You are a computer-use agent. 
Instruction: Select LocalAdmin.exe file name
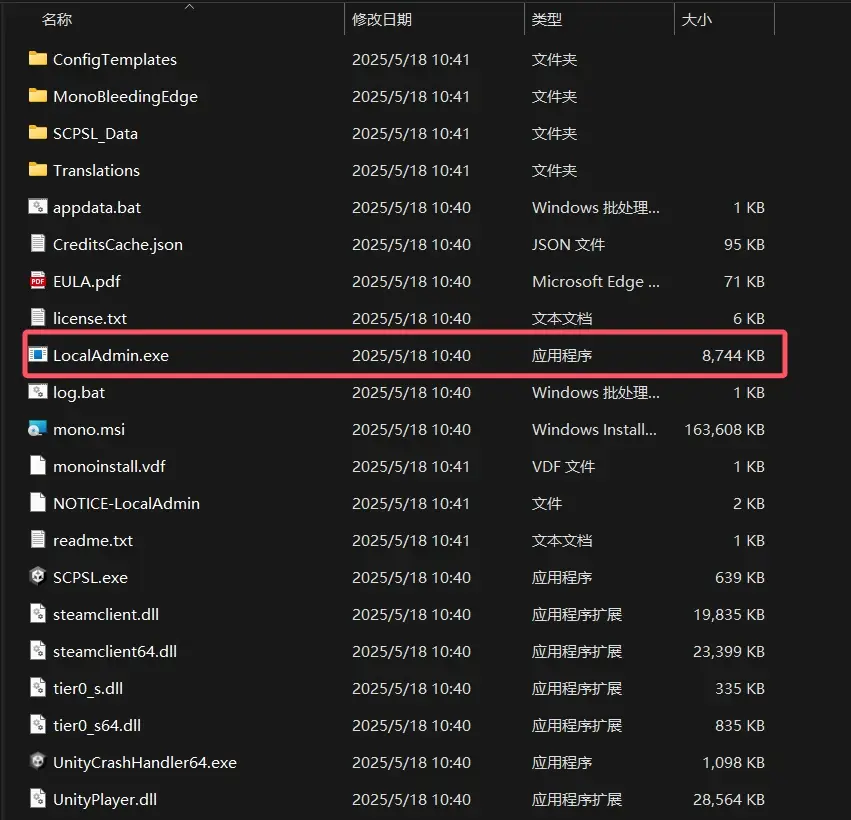tap(111, 355)
